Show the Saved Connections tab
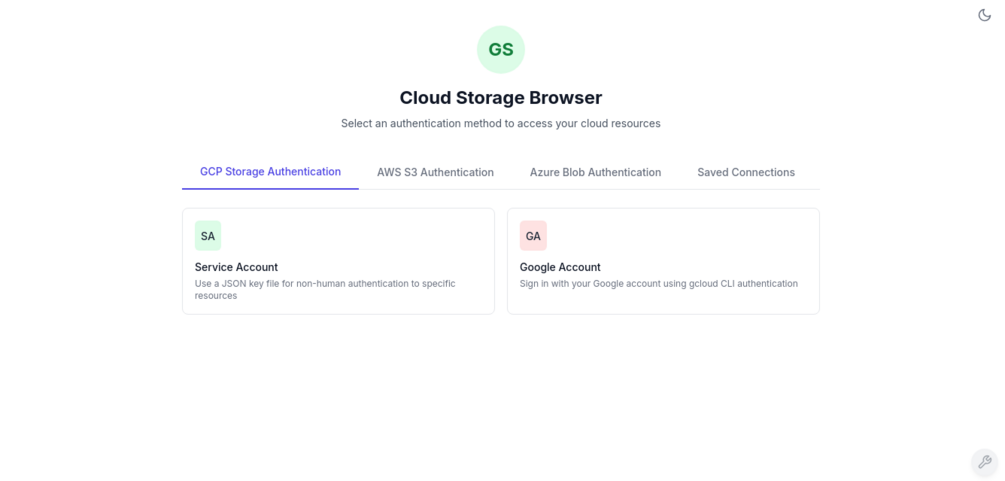 746,172
